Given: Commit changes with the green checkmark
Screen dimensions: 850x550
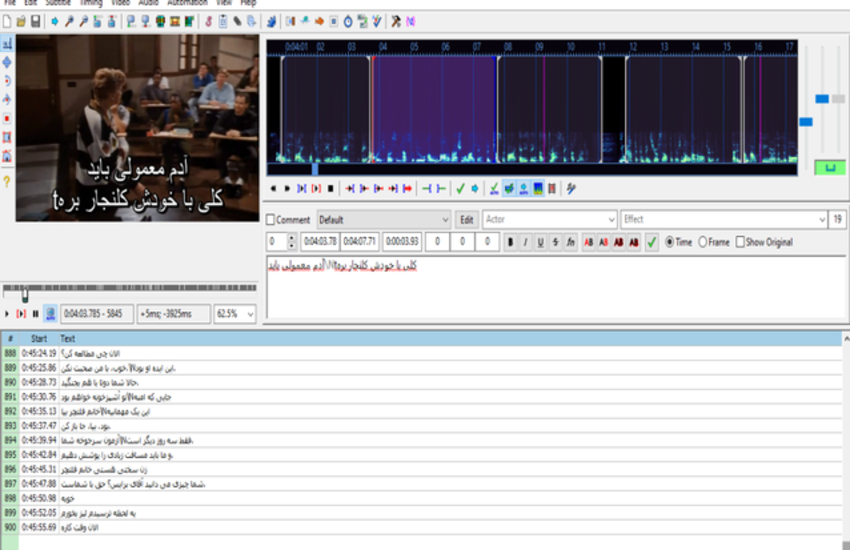Looking at the screenshot, I should click(x=651, y=242).
